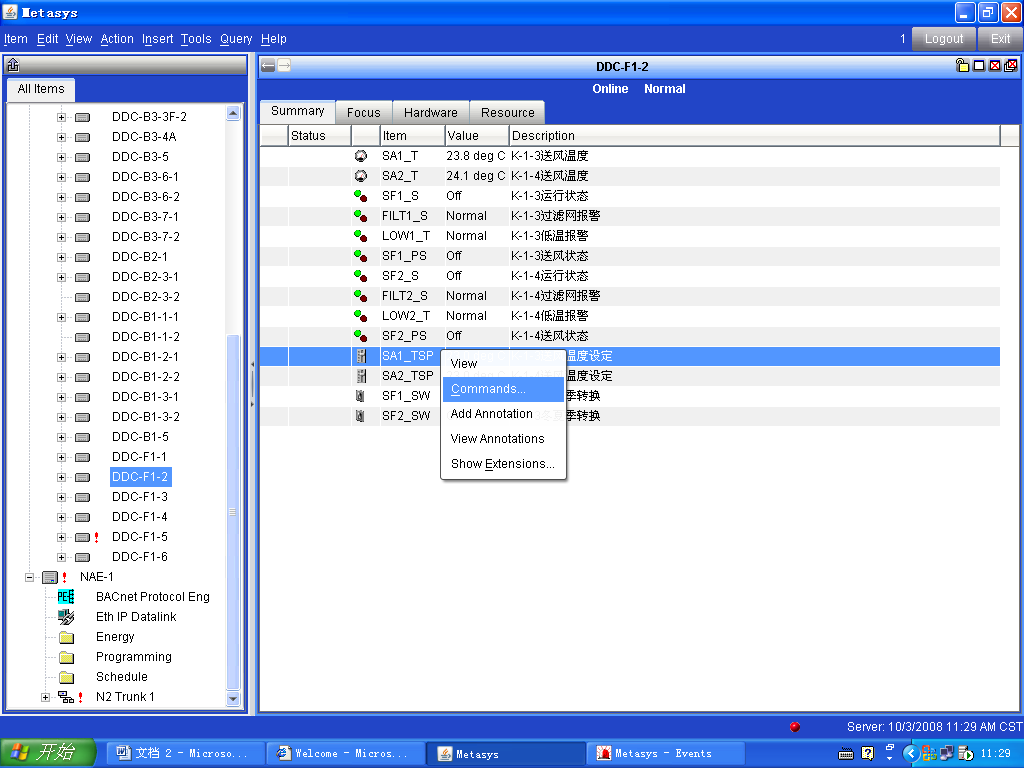The width and height of the screenshot is (1024, 768).
Task: Click the tree scrollbar down arrow
Action: pos(234,699)
